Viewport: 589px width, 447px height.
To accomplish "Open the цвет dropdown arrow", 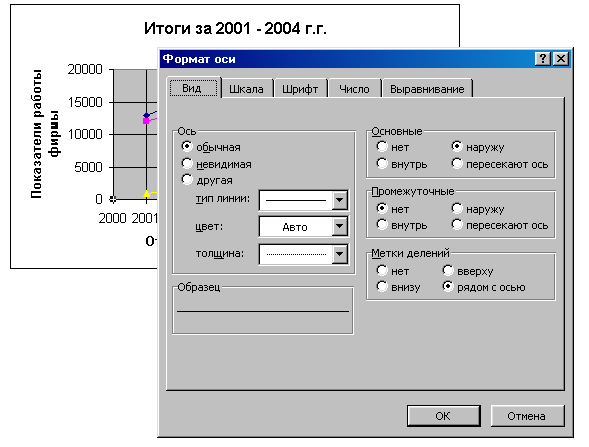I will click(340, 227).
